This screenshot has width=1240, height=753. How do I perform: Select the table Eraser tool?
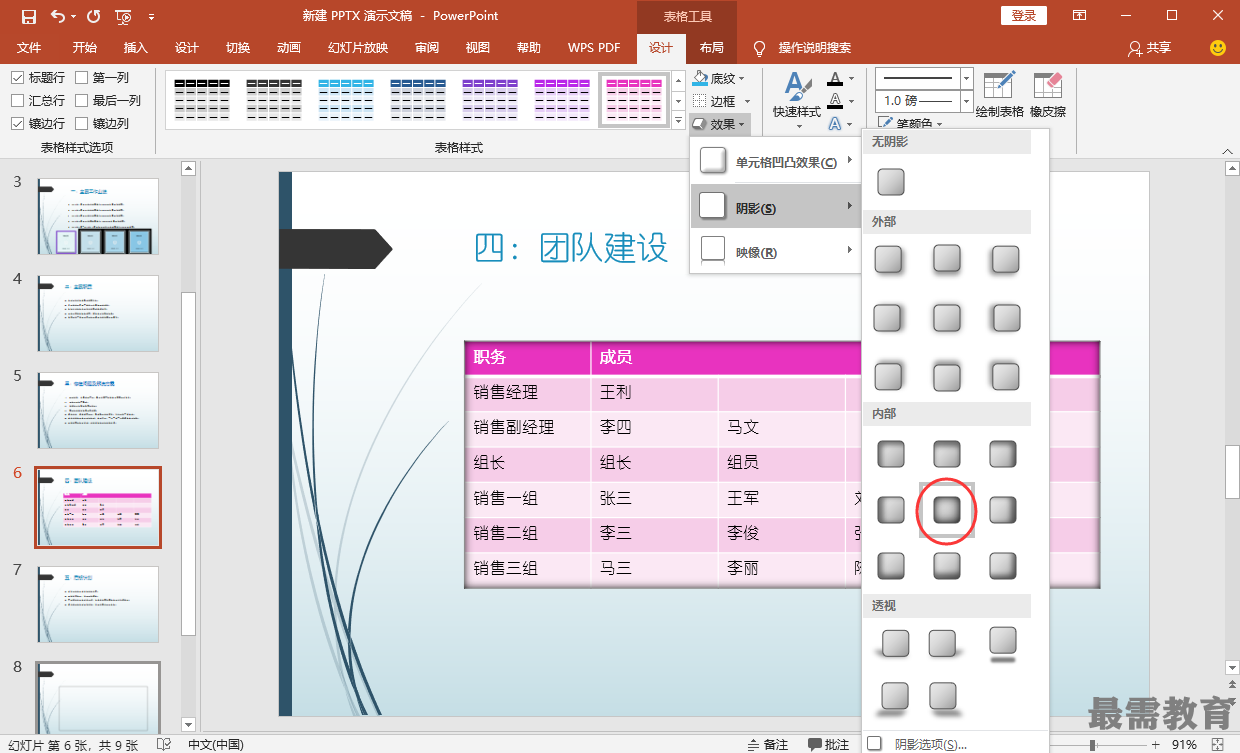(x=1048, y=94)
